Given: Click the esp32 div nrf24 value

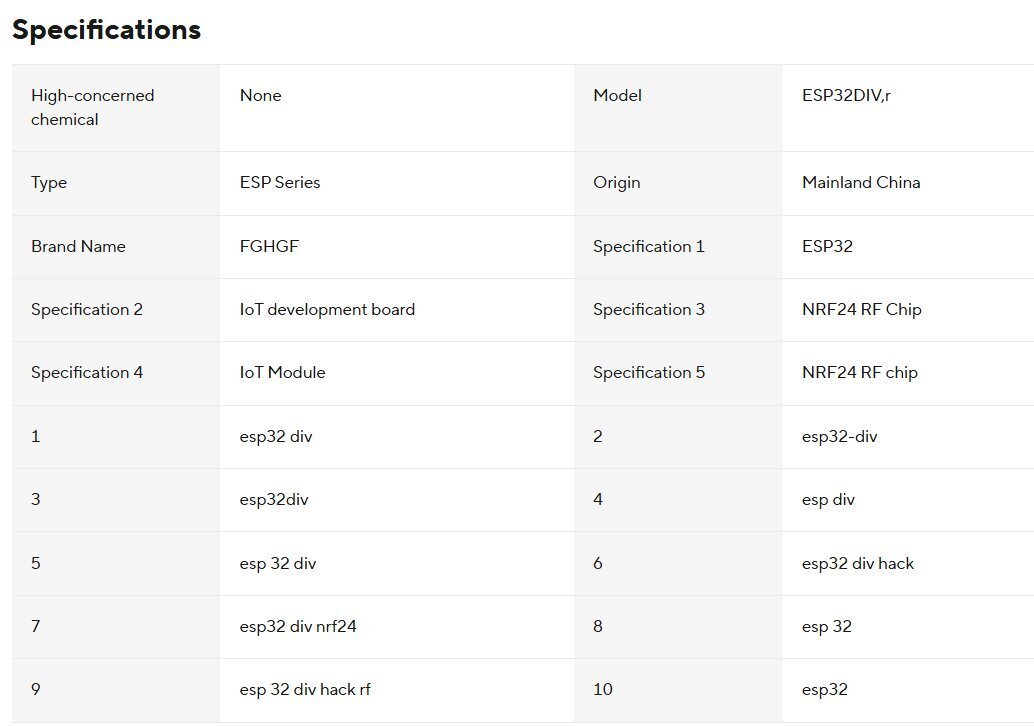Looking at the screenshot, I should pos(298,627).
